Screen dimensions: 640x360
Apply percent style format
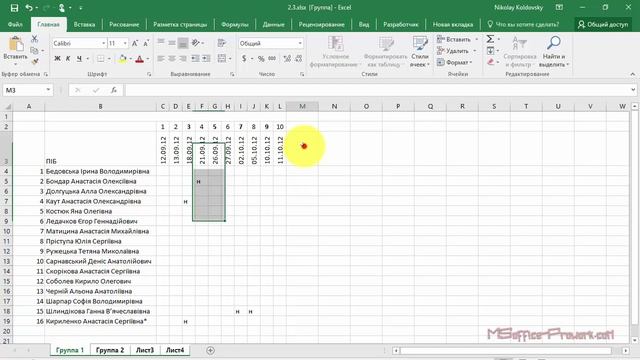tap(261, 59)
